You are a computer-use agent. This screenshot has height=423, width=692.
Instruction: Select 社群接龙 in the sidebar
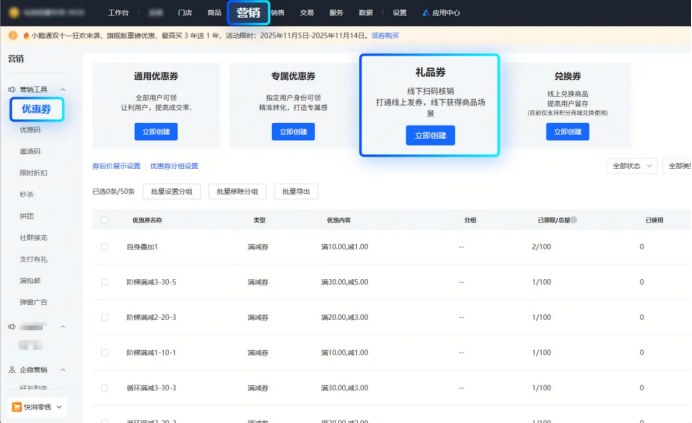[34, 238]
